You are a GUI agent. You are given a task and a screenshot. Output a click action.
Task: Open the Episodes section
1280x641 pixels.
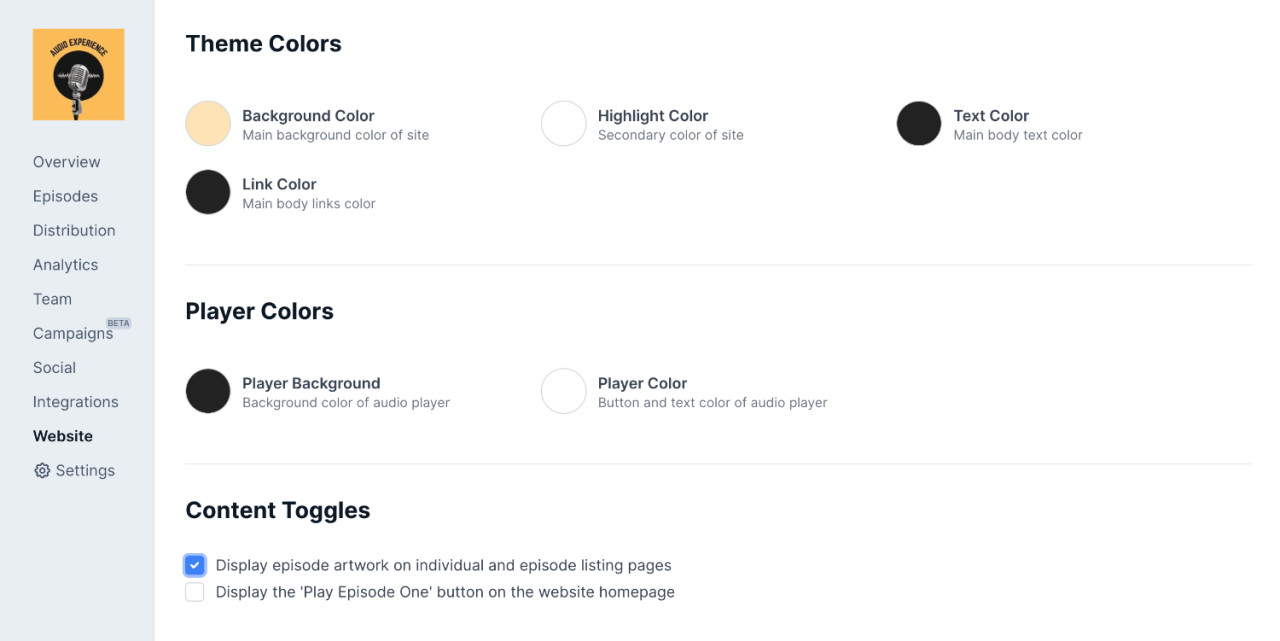(65, 196)
